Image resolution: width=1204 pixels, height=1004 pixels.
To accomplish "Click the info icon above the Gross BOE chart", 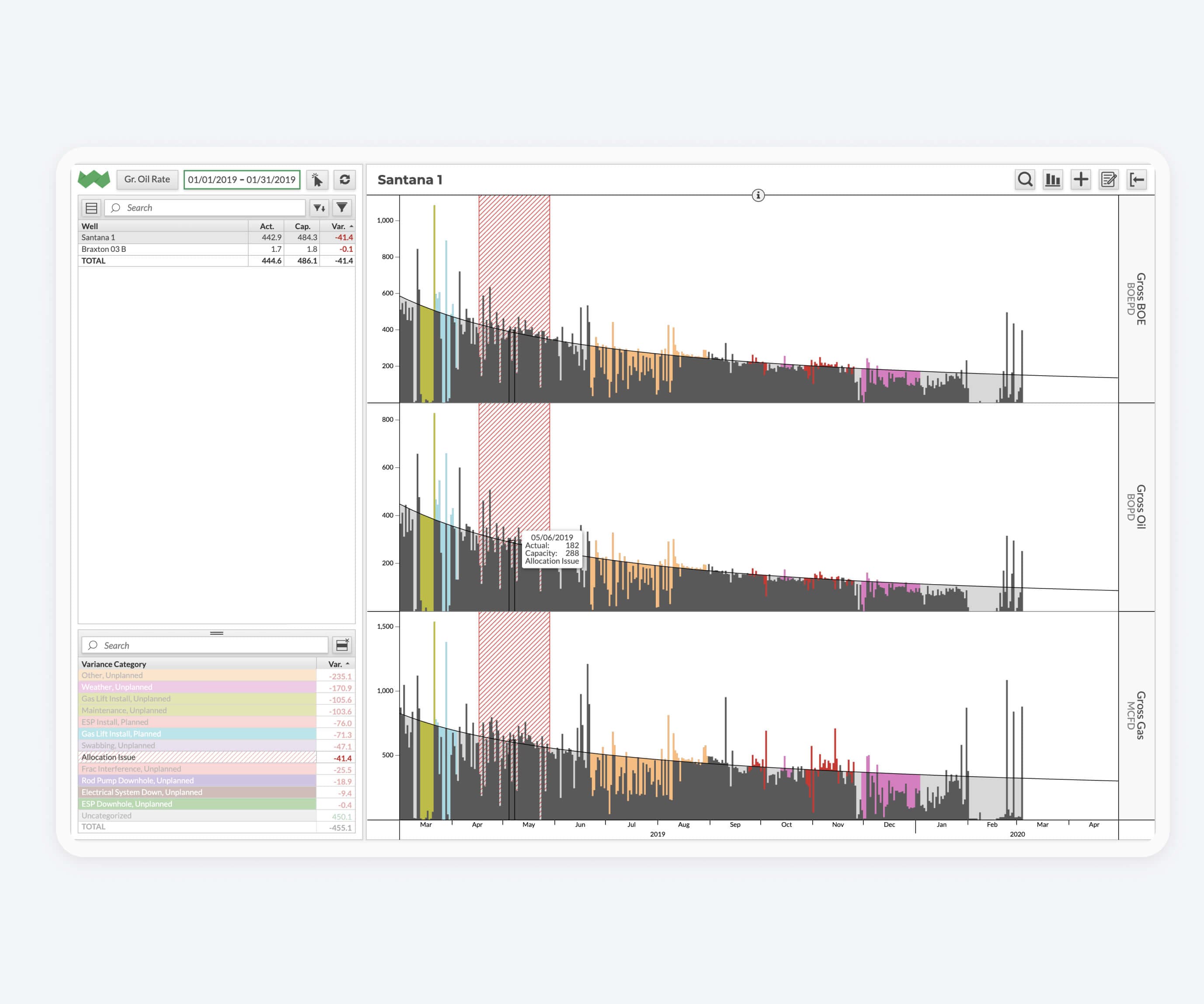I will 759,195.
